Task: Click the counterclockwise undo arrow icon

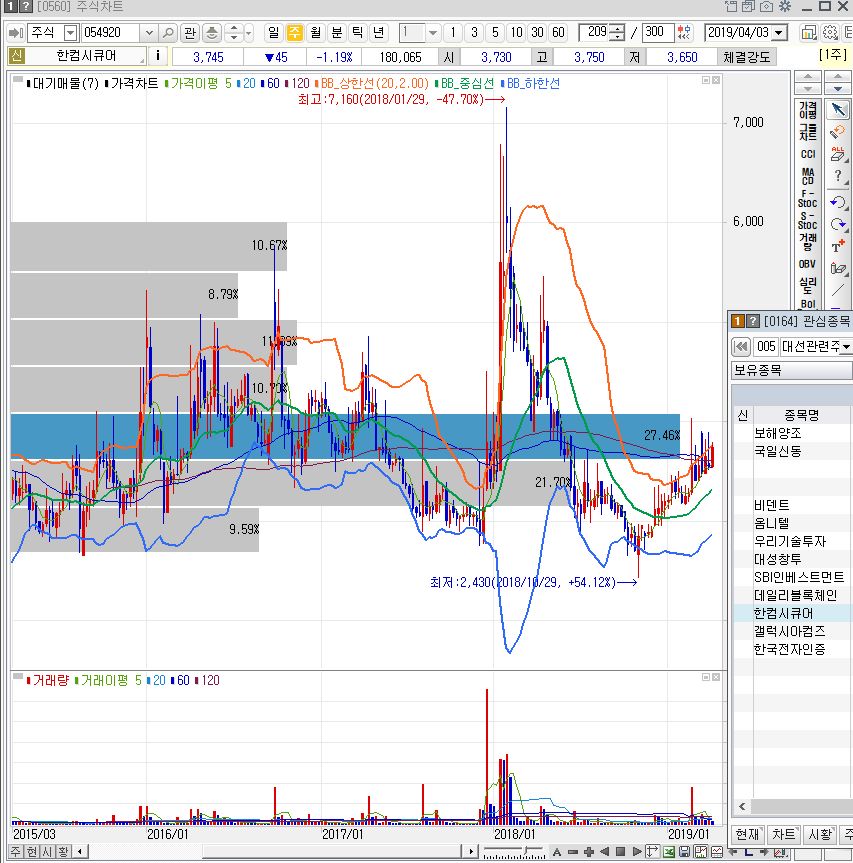Action: tap(838, 201)
